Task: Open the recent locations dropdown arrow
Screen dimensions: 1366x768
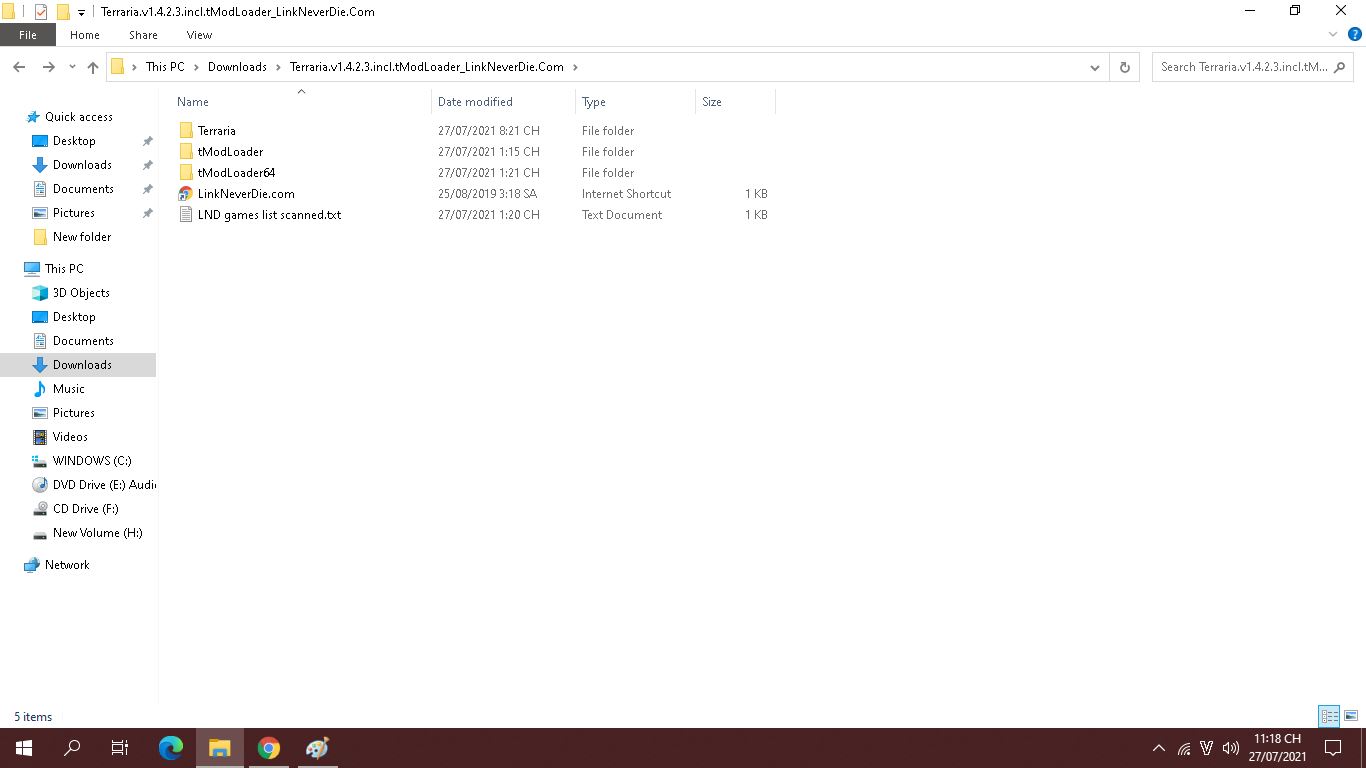Action: click(72, 67)
